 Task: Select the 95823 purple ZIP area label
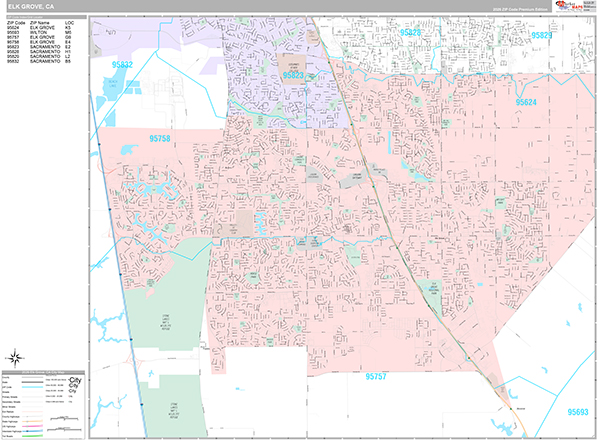297,76
